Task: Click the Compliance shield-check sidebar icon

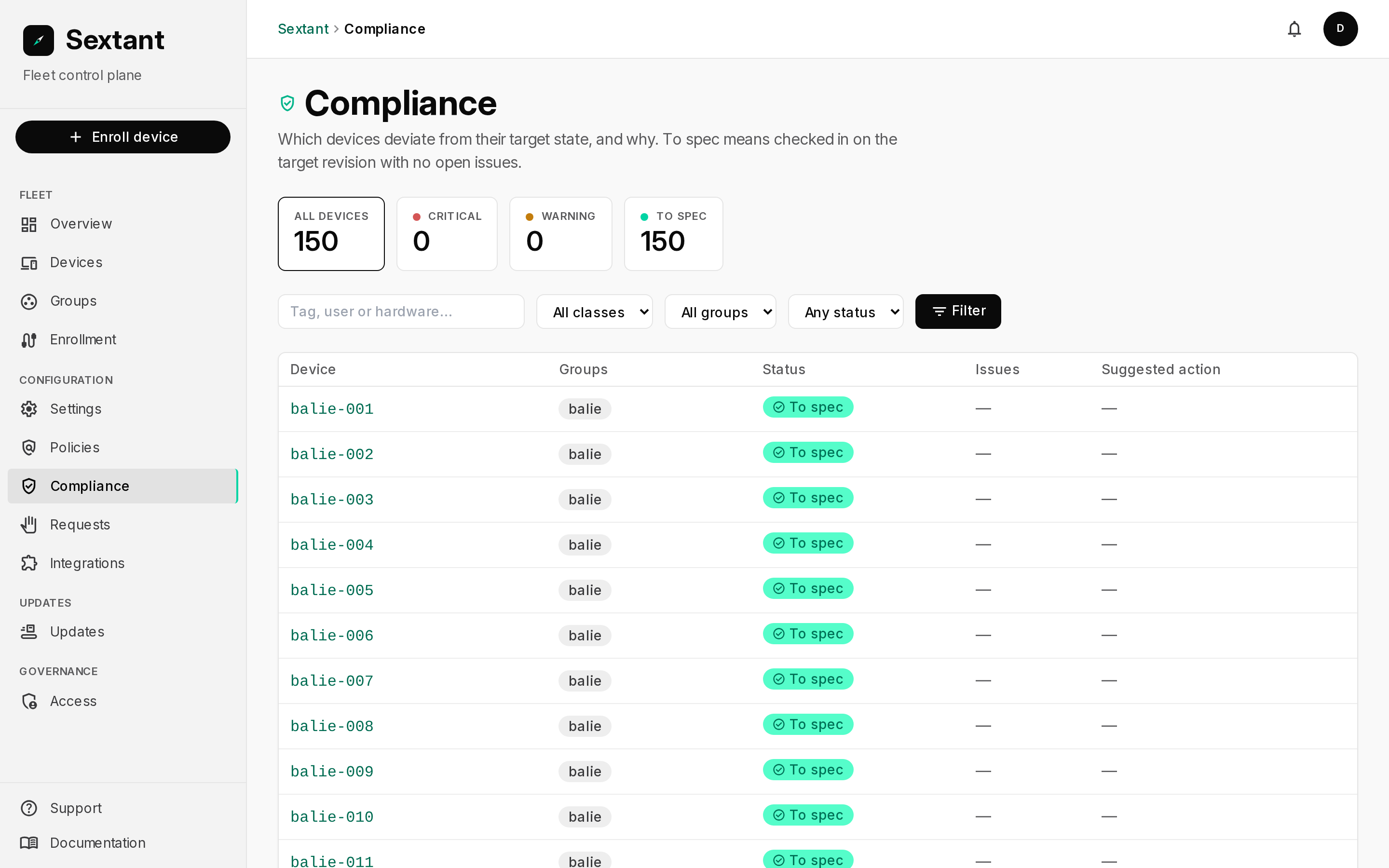Action: click(x=29, y=486)
